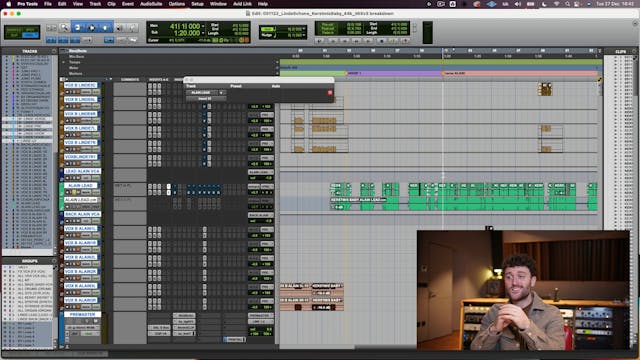
Task: Click the ALAIN LEAD group assignment on LEAD ALAIN VCA
Action: click(x=260, y=172)
